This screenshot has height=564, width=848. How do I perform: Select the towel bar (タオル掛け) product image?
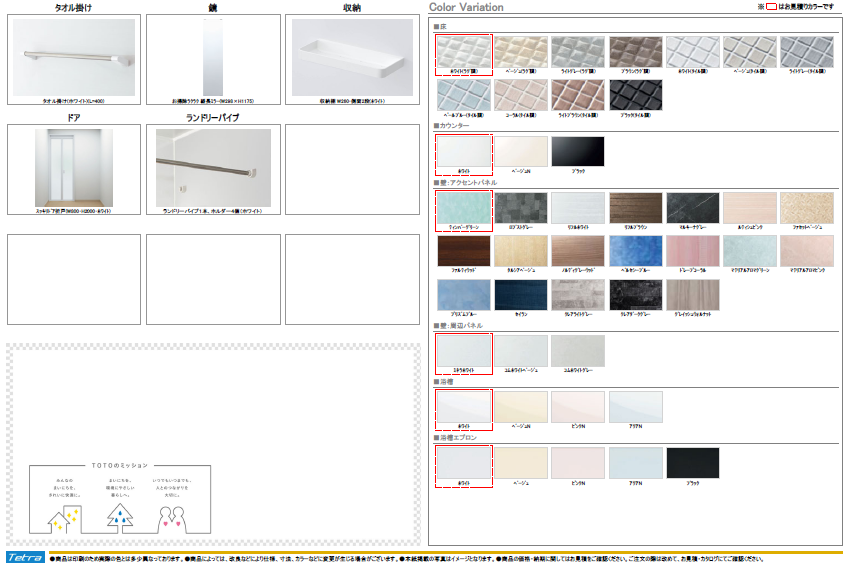[73, 58]
